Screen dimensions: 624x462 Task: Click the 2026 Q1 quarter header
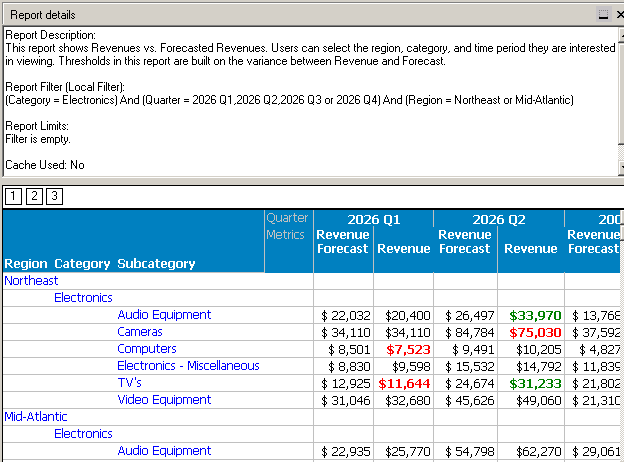coord(373,219)
